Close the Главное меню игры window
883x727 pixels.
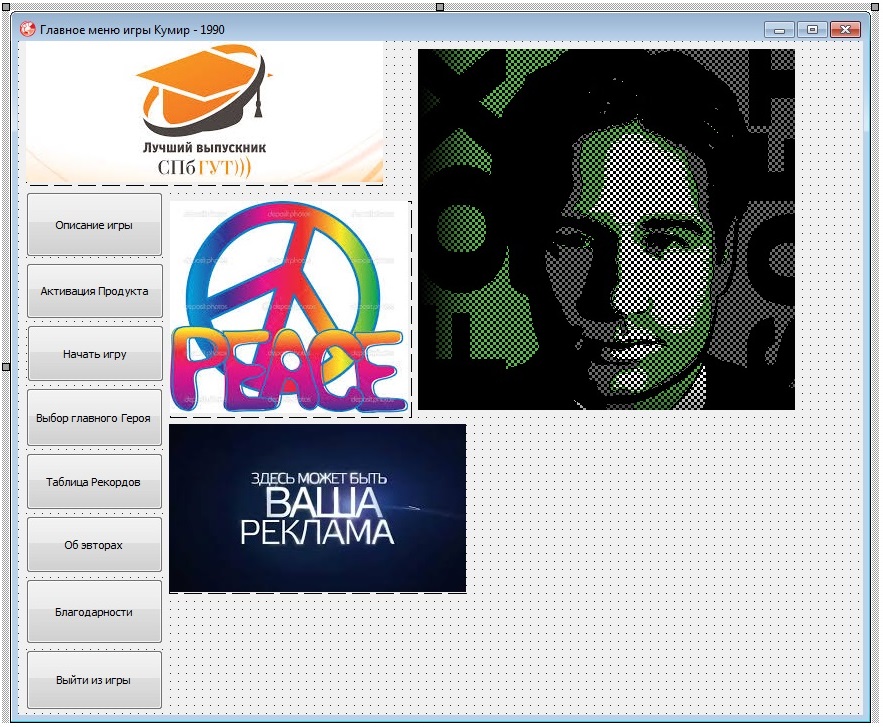(x=845, y=30)
